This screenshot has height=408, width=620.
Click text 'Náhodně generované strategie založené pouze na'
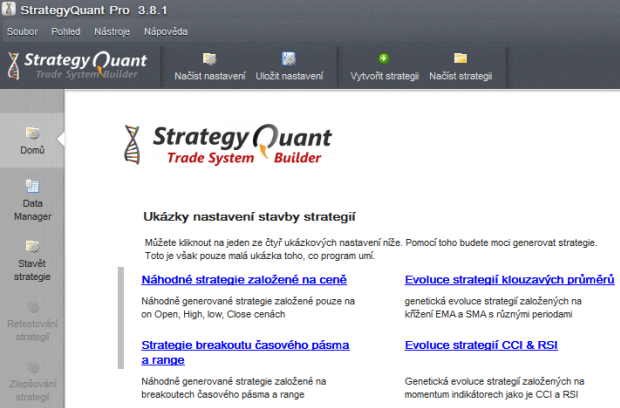click(248, 301)
